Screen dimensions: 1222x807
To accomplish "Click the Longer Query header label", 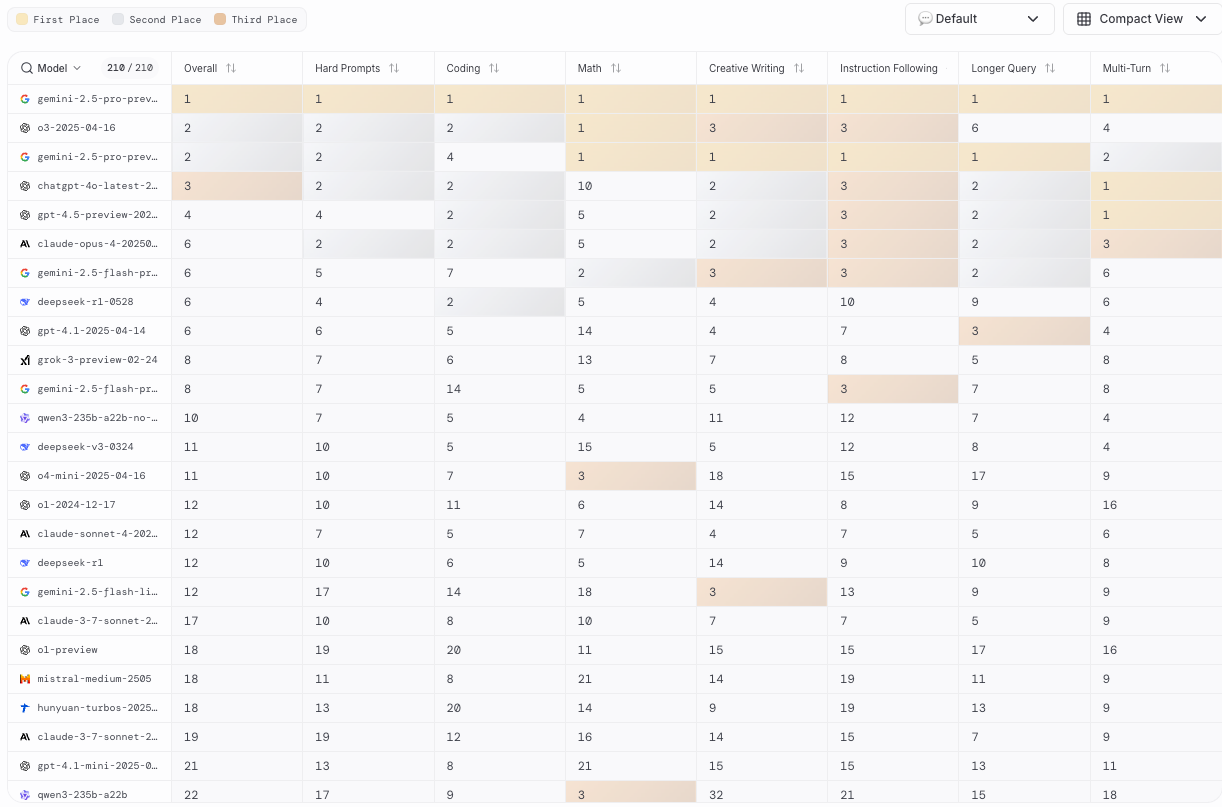I will click(x=1003, y=68).
